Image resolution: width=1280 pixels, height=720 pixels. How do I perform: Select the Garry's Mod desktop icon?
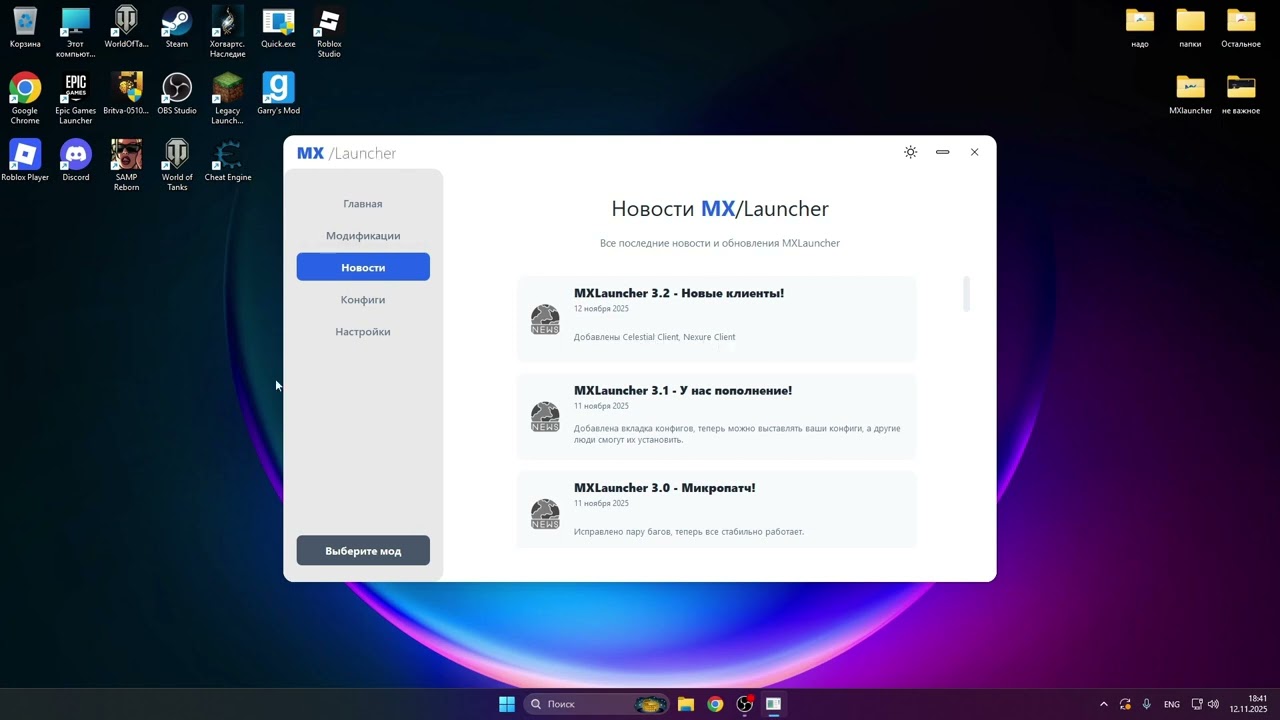[278, 94]
